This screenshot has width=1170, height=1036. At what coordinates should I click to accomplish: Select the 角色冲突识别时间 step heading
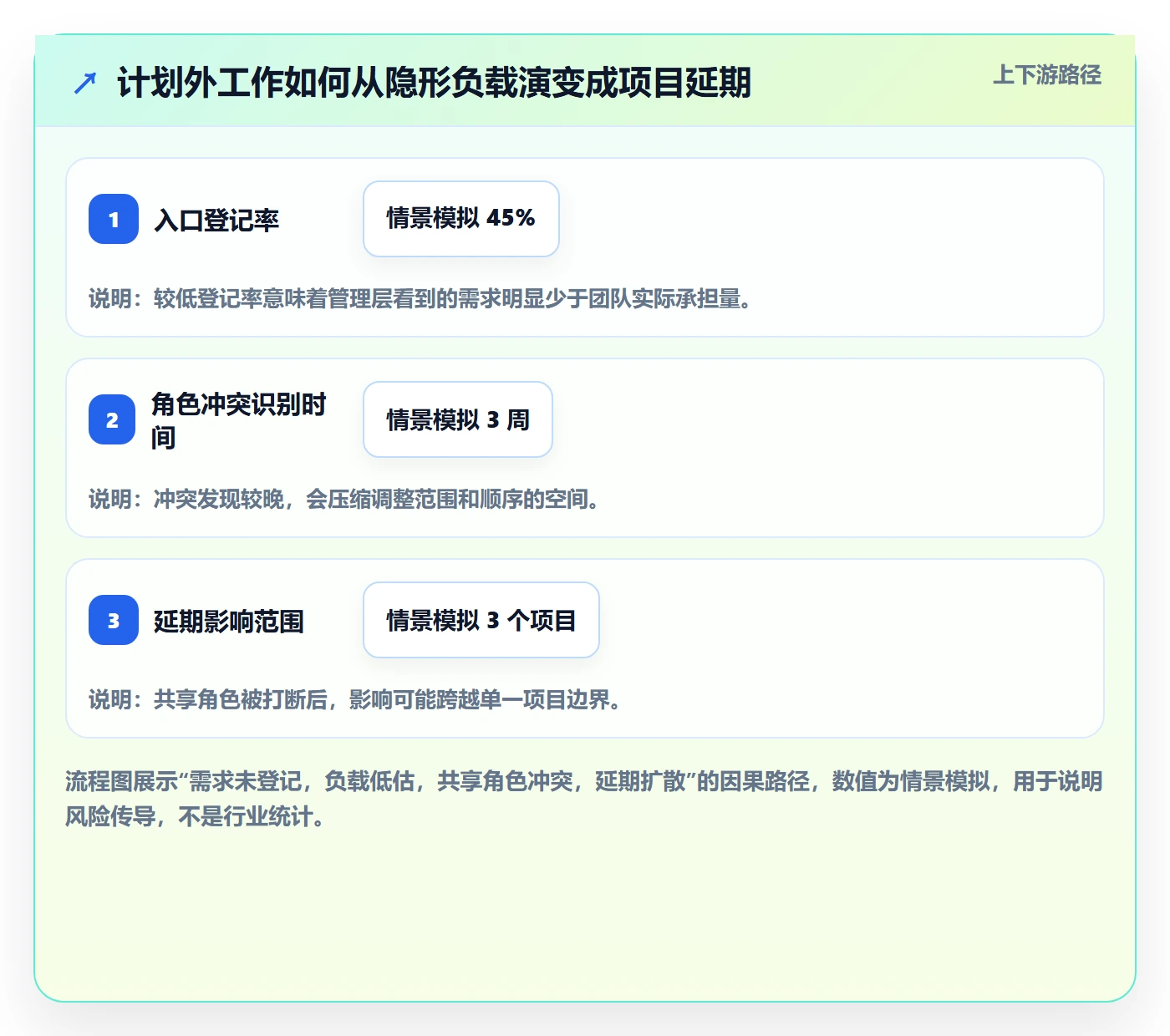pyautogui.click(x=239, y=420)
